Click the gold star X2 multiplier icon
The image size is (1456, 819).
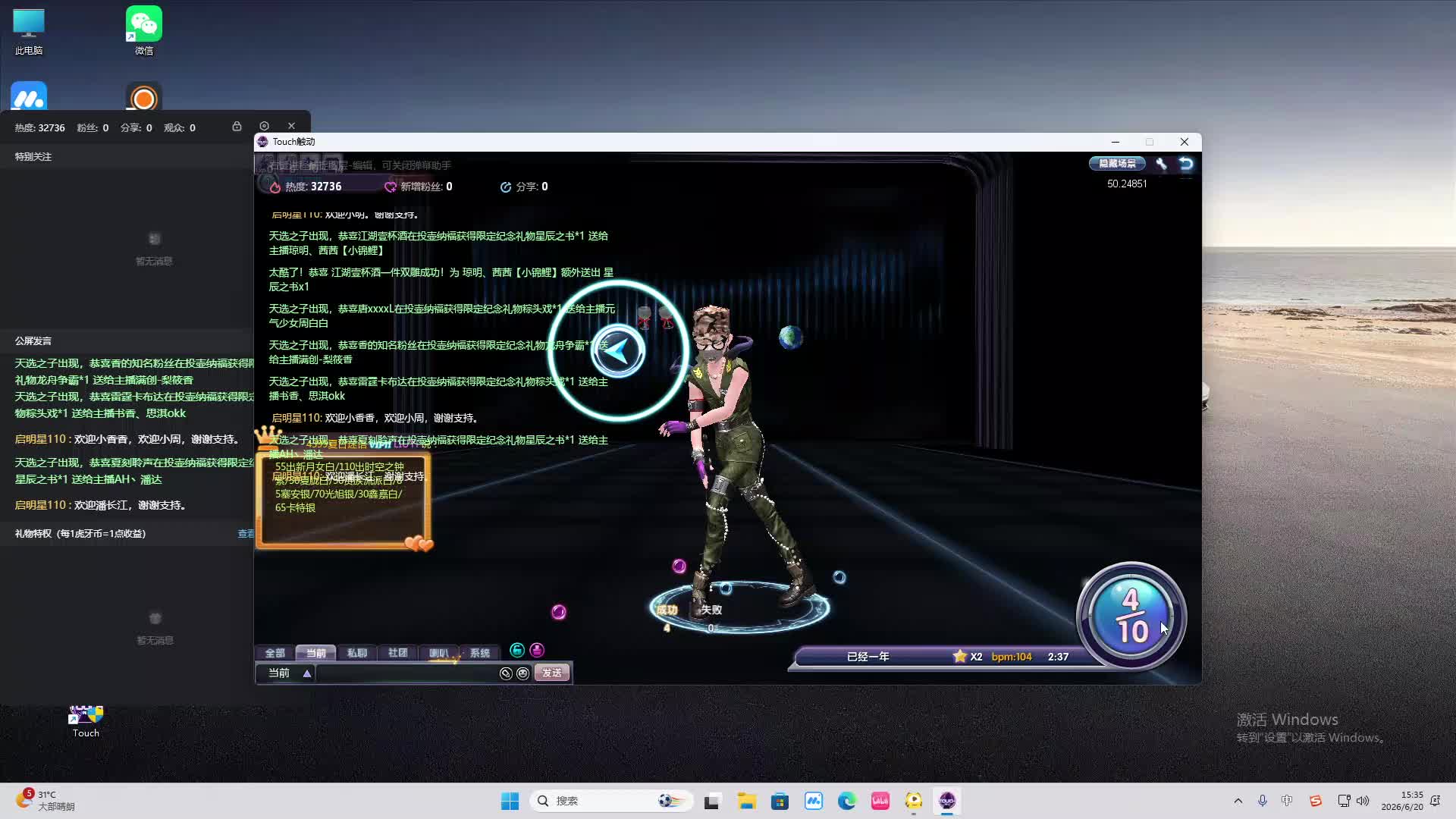pyautogui.click(x=960, y=657)
